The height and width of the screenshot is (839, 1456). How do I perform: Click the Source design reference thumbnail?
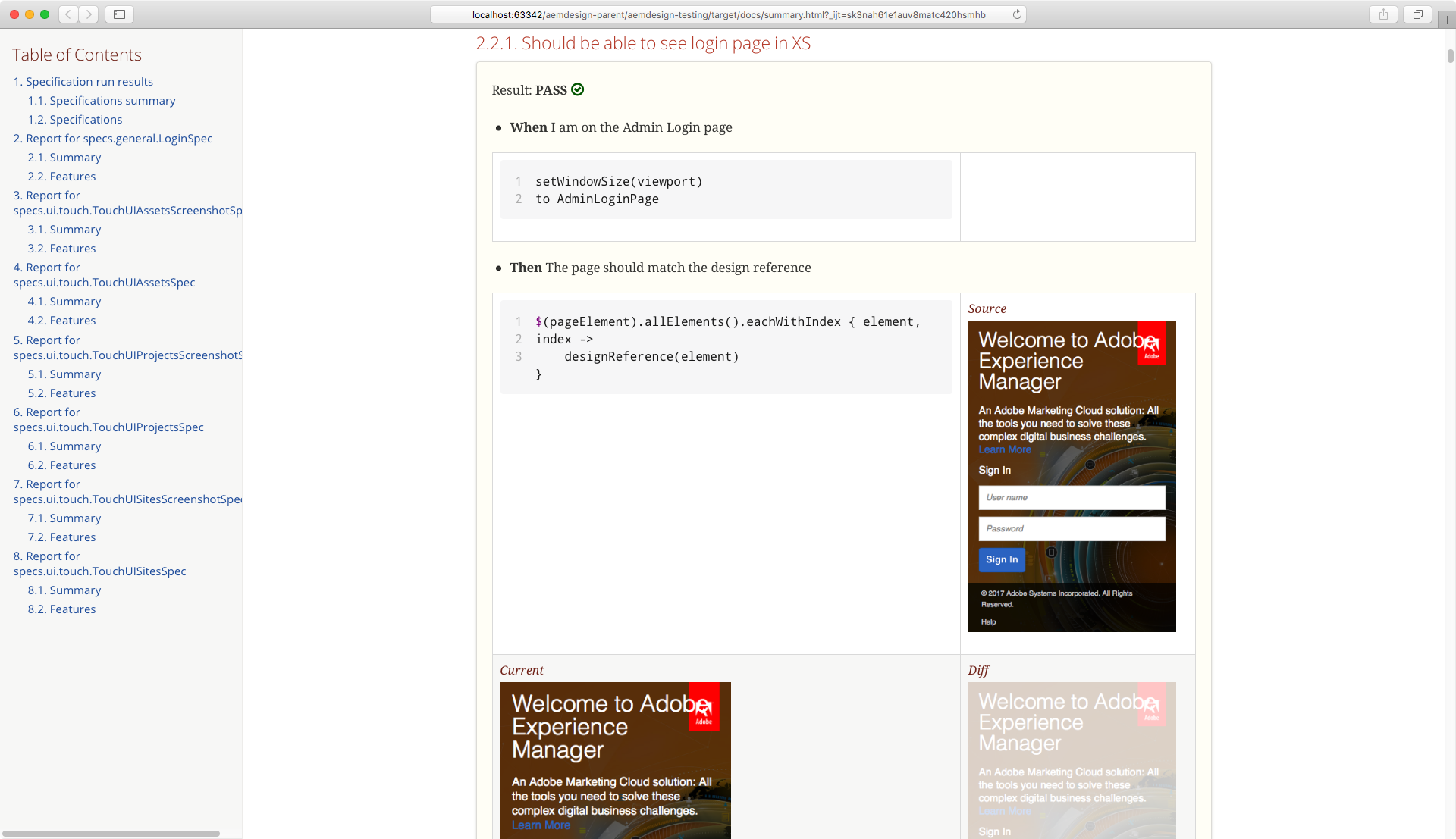1071,476
